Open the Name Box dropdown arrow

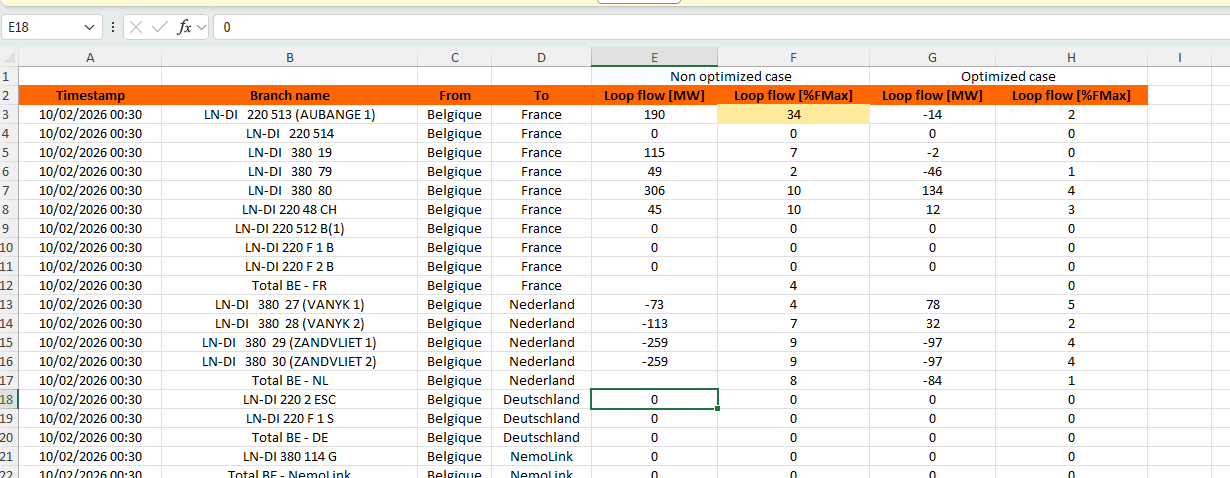[x=91, y=27]
